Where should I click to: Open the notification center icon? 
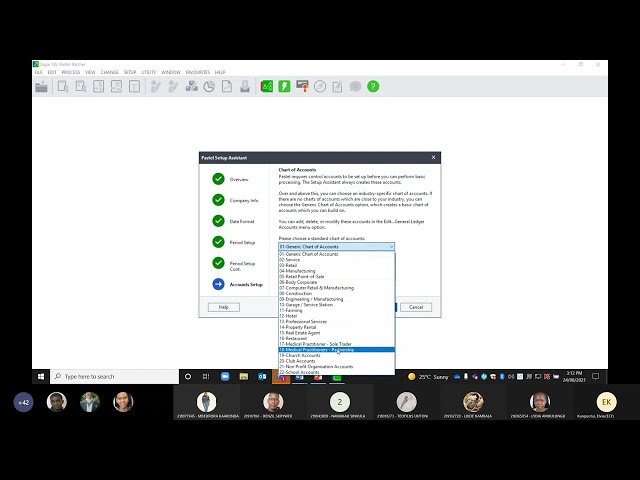coord(596,376)
